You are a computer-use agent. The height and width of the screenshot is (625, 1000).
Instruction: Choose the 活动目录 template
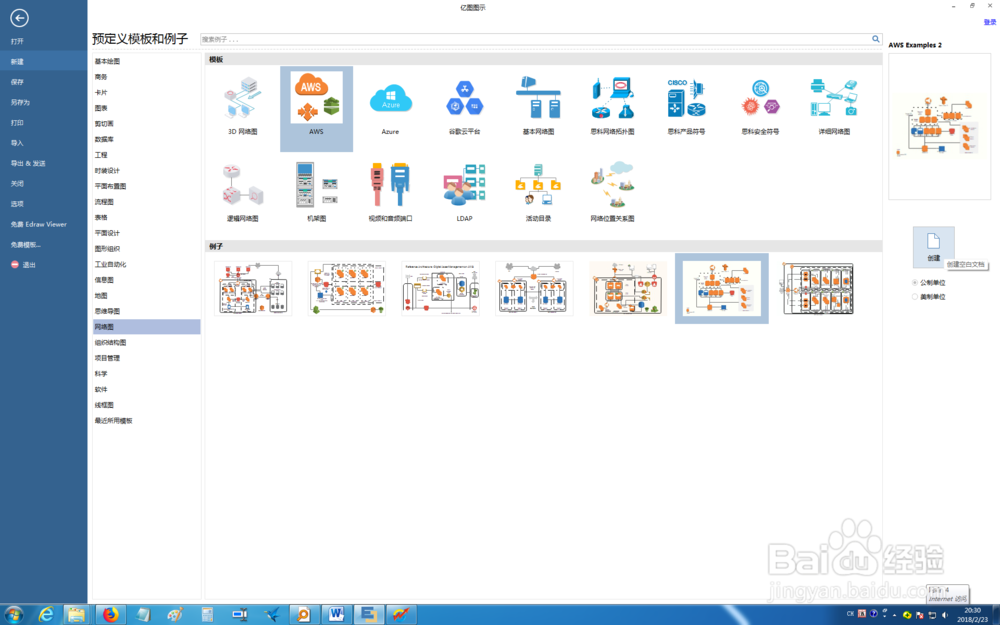[538, 192]
